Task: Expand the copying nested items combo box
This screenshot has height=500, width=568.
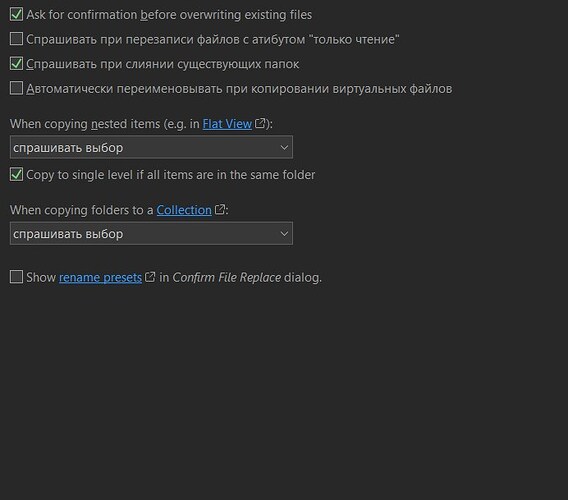Action: pos(151,147)
